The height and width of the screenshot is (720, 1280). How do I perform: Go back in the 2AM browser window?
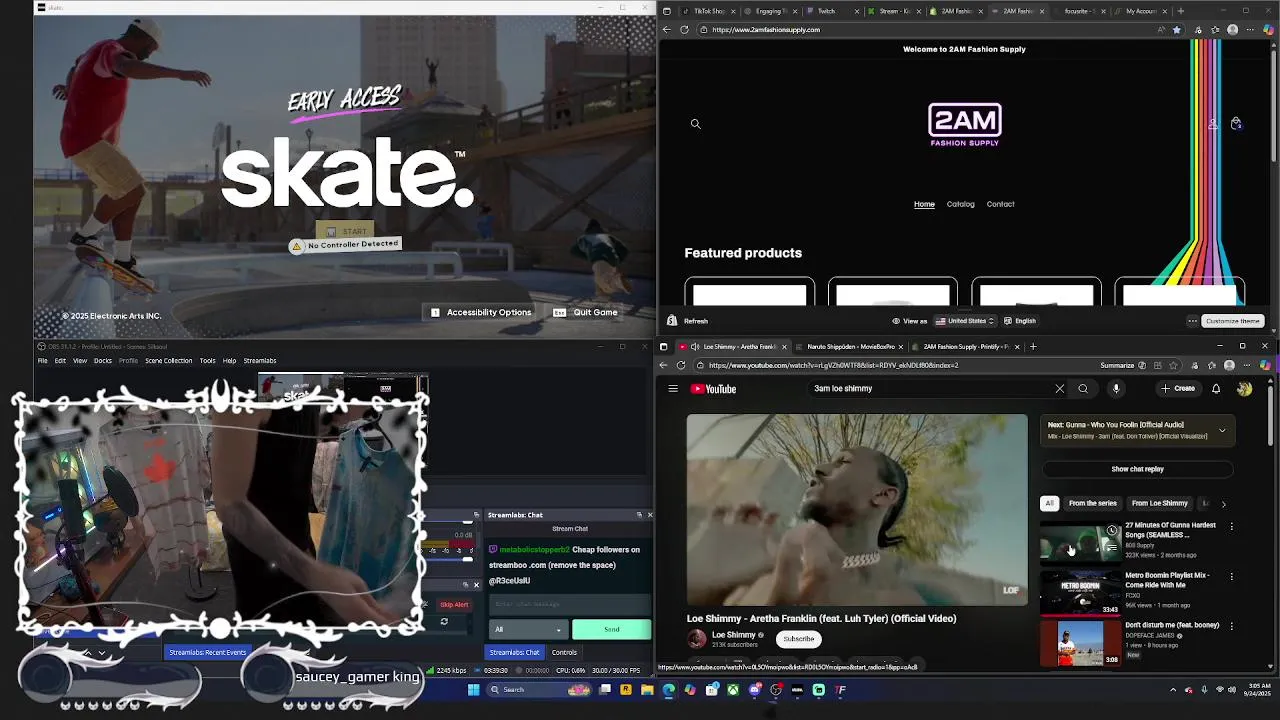point(667,30)
